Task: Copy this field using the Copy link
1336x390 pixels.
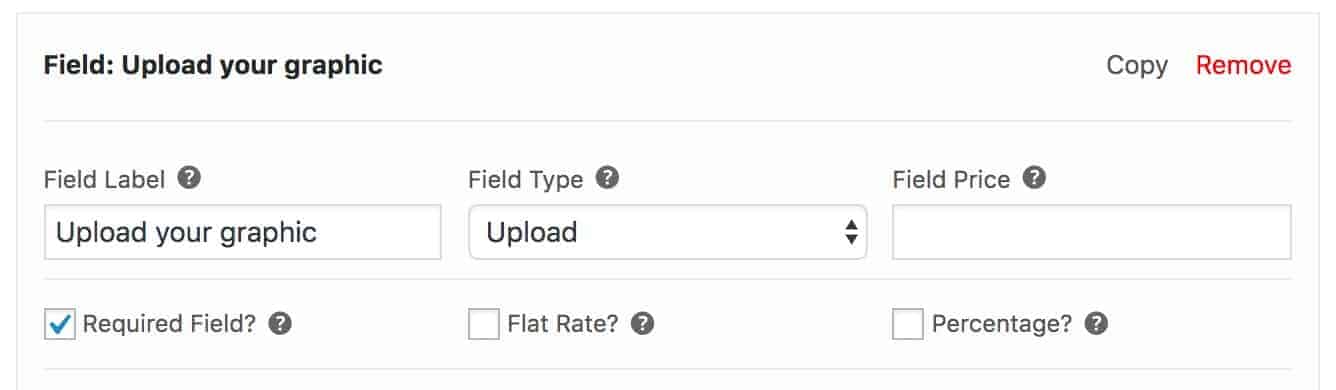Action: (x=1137, y=66)
